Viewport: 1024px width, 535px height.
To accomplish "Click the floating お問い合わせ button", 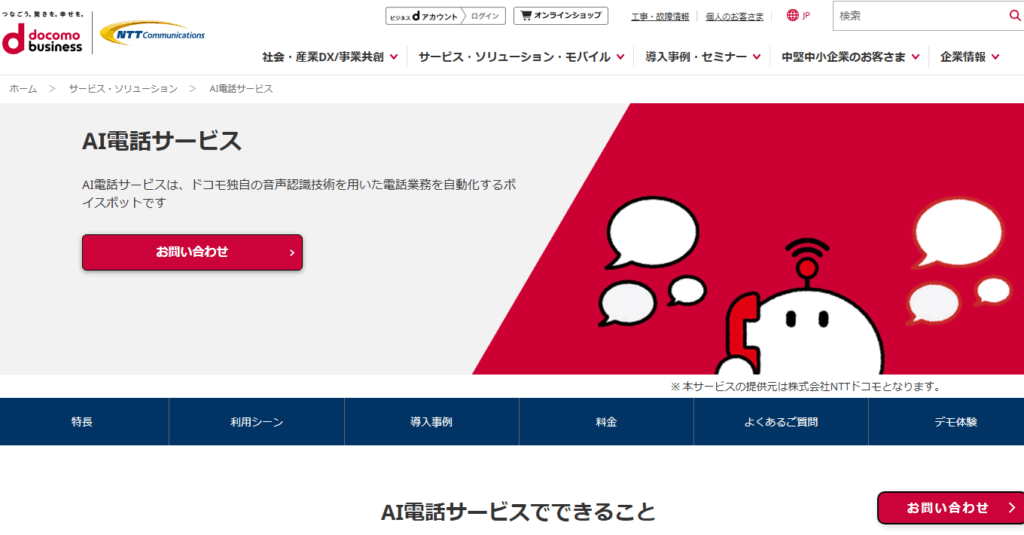I will (x=950, y=508).
